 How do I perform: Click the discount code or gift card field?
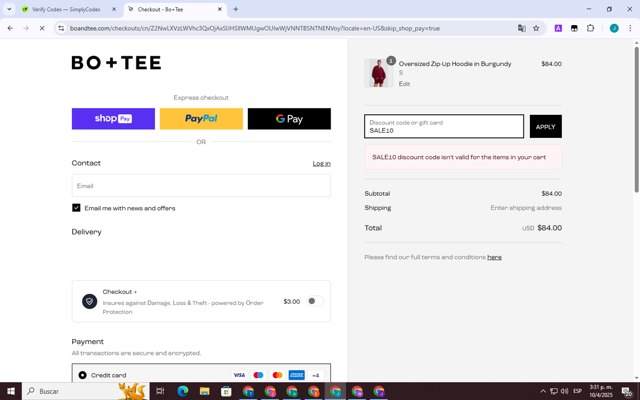pyautogui.click(x=444, y=127)
